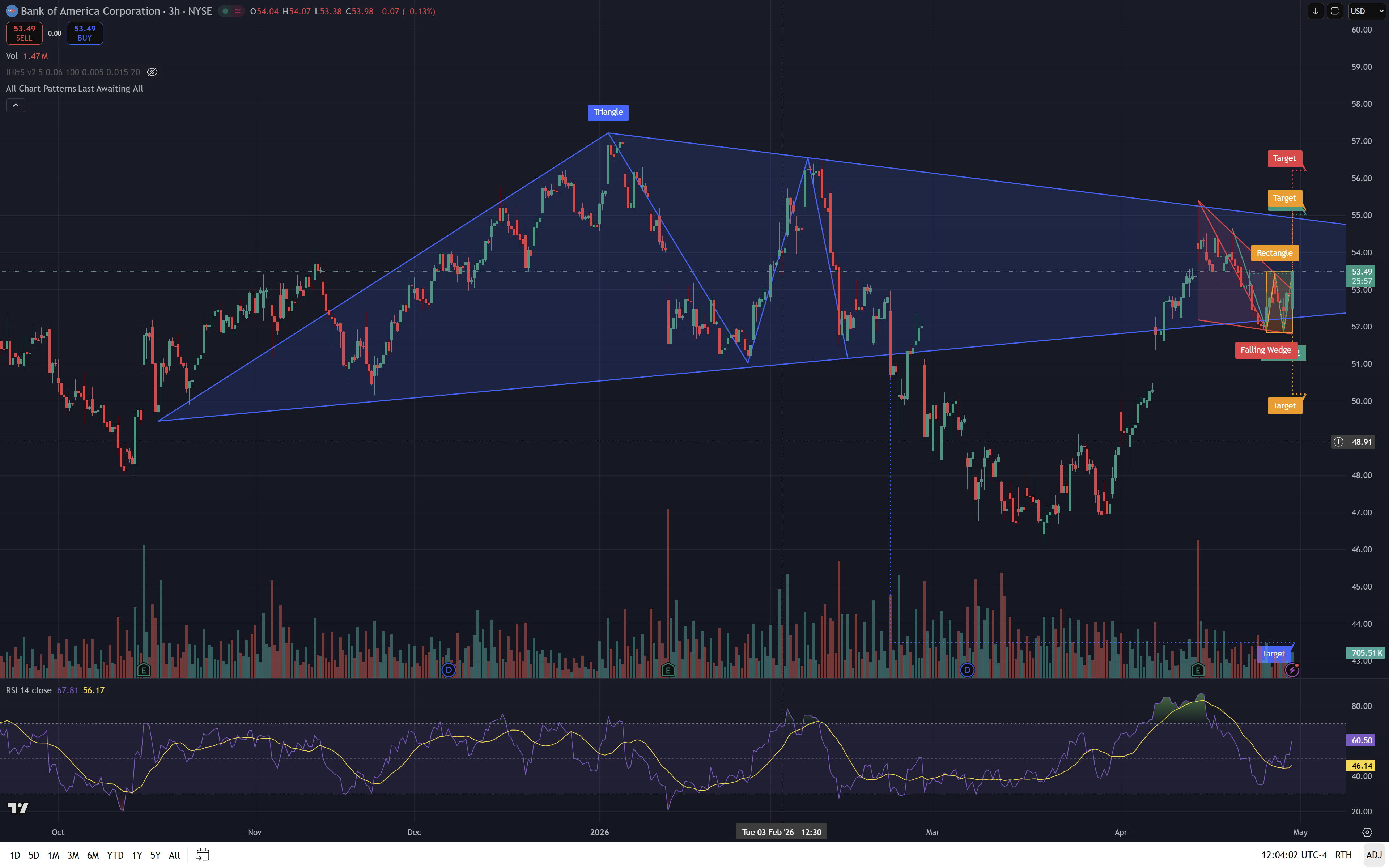
Task: Click the orange Target label above Rectangle
Action: tap(1284, 198)
